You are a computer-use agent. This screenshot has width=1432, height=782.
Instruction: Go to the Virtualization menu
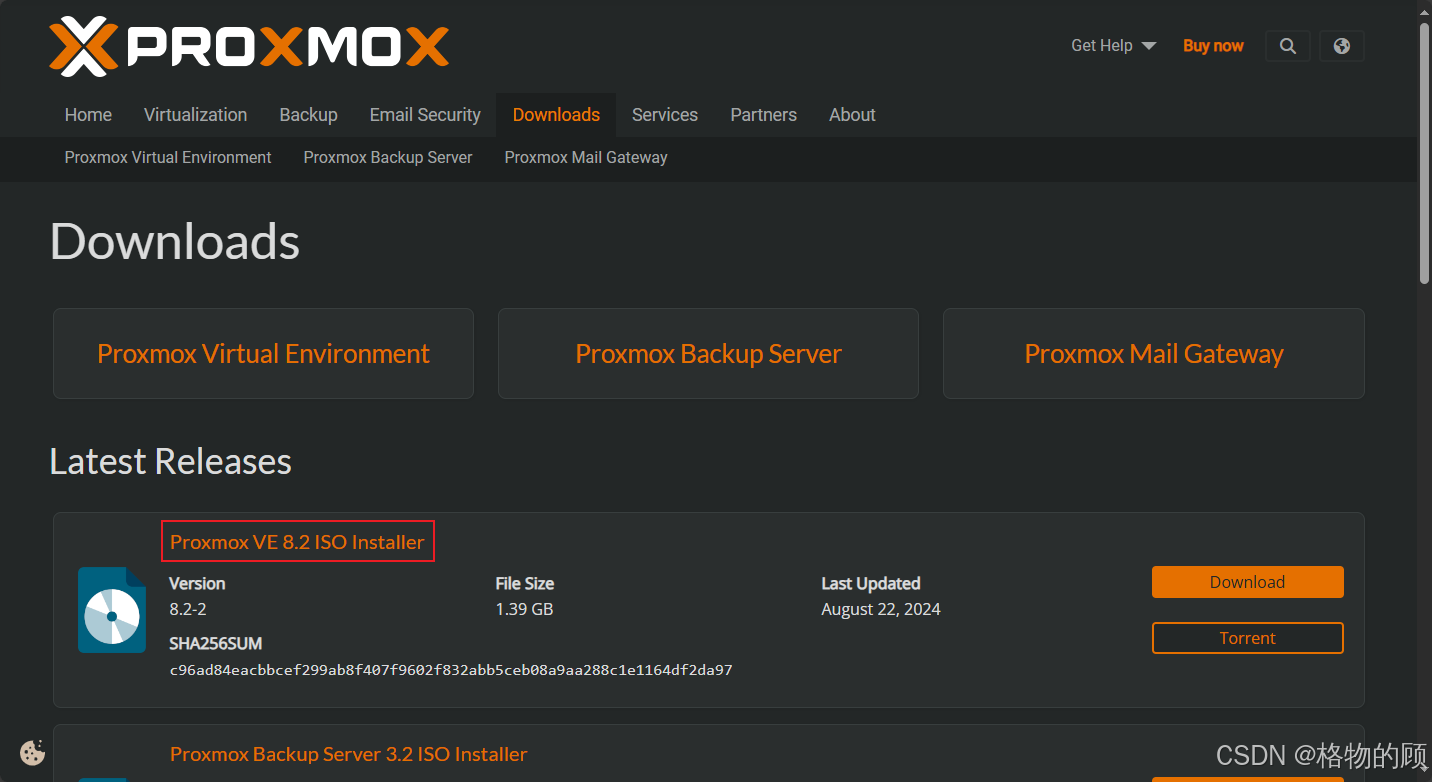point(195,115)
